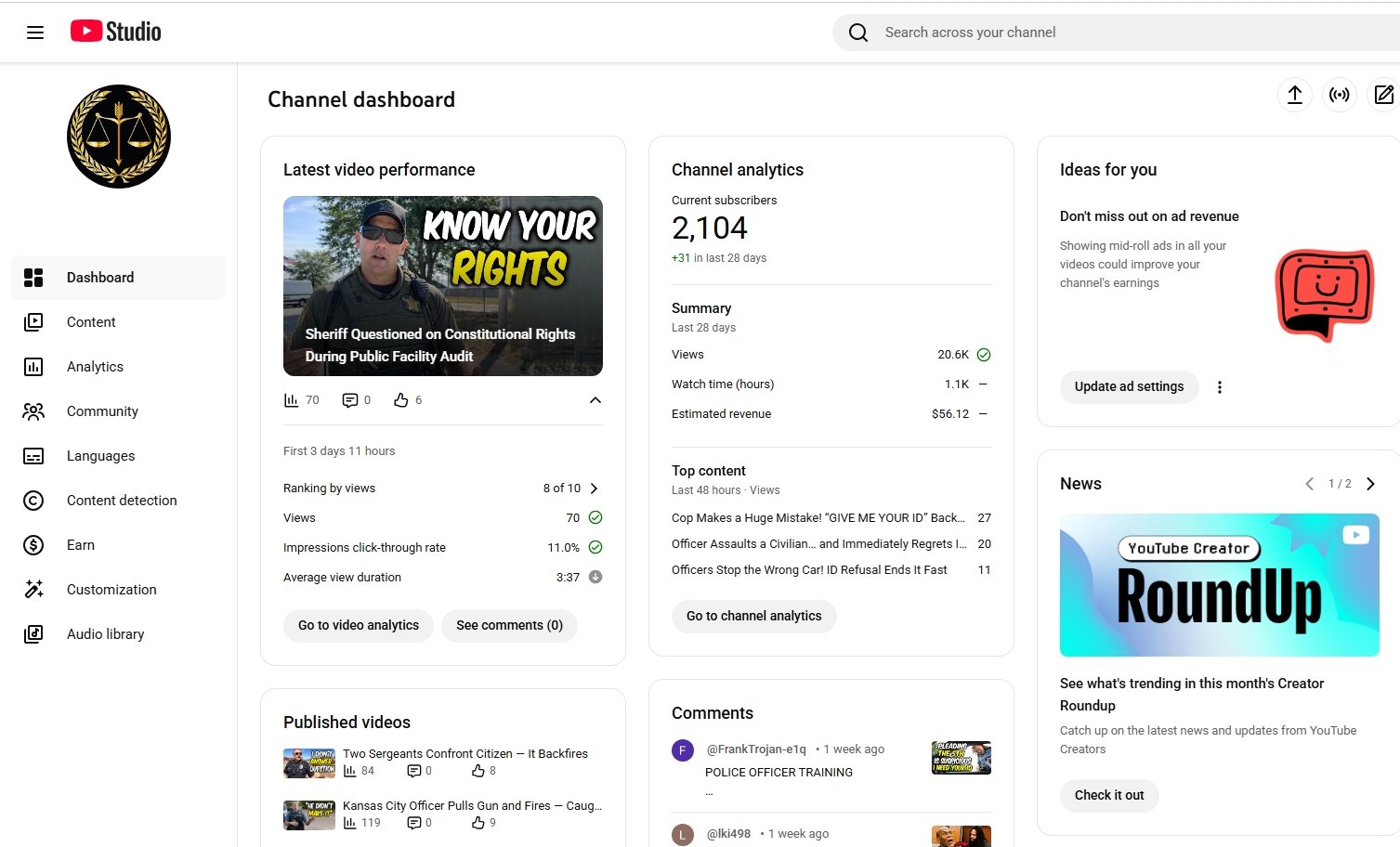Open the Earn sidebar item
The height and width of the screenshot is (847, 1400).
(81, 545)
